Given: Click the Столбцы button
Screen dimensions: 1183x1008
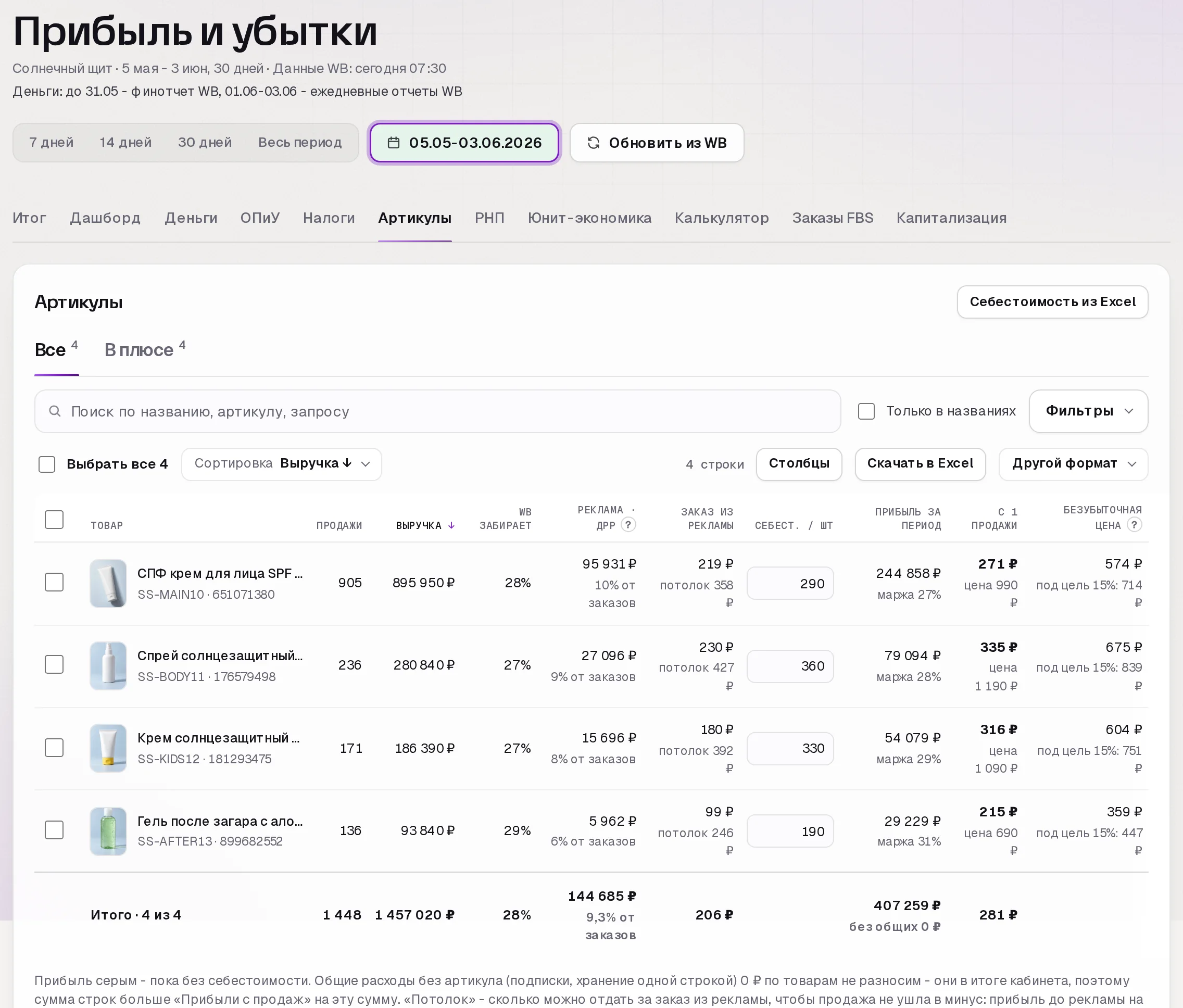Looking at the screenshot, I should tap(799, 464).
